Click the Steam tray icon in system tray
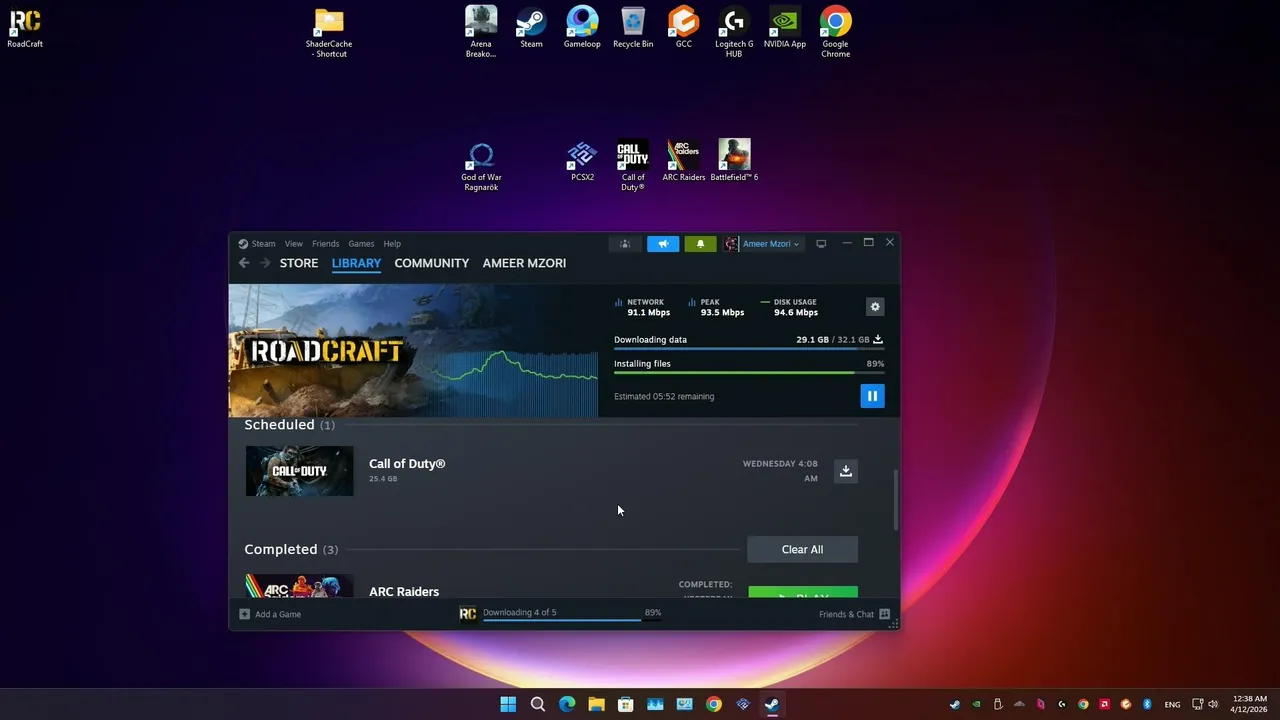Screen dimensions: 1280x720 coord(955,704)
